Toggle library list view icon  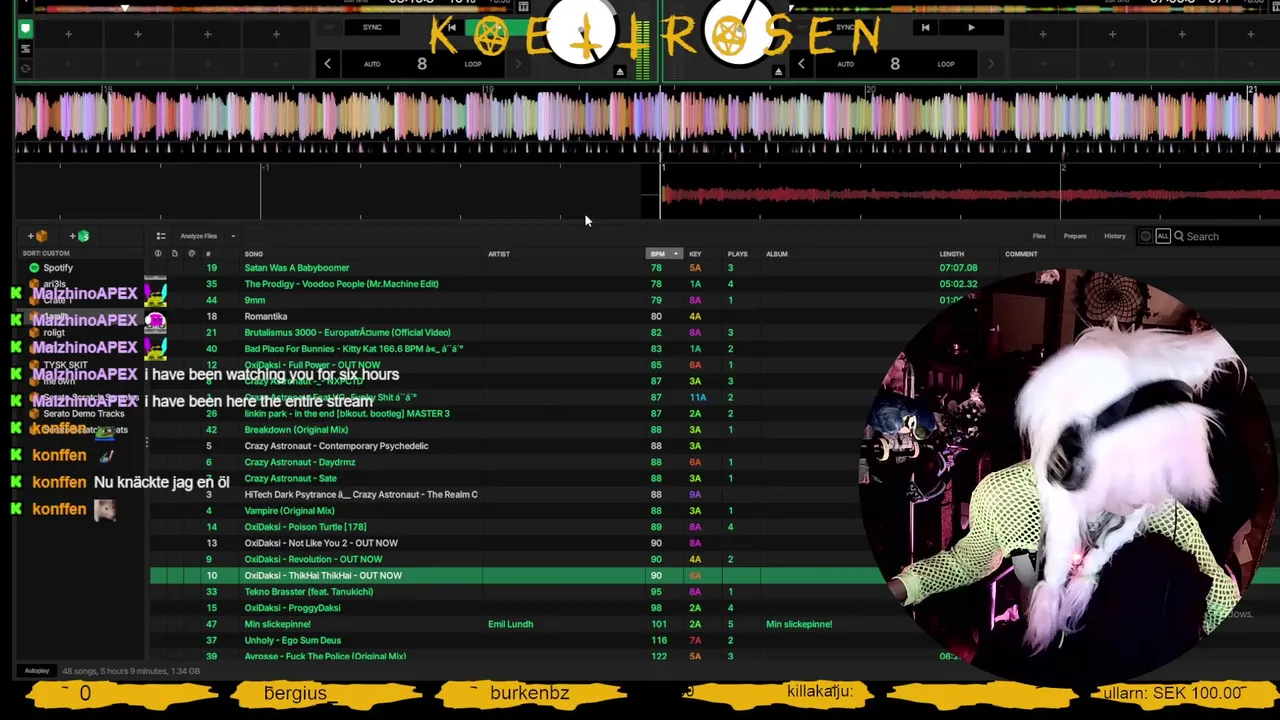click(160, 236)
